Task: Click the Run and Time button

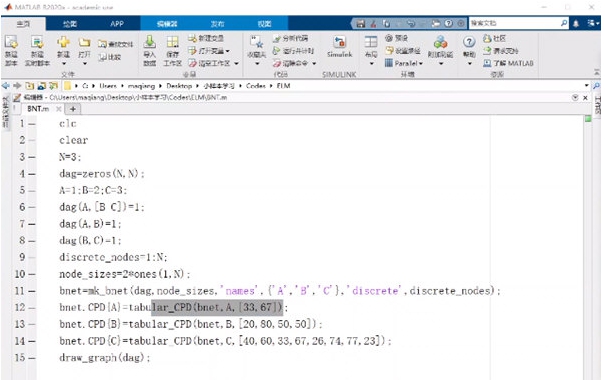Action: pyautogui.click(x=293, y=51)
